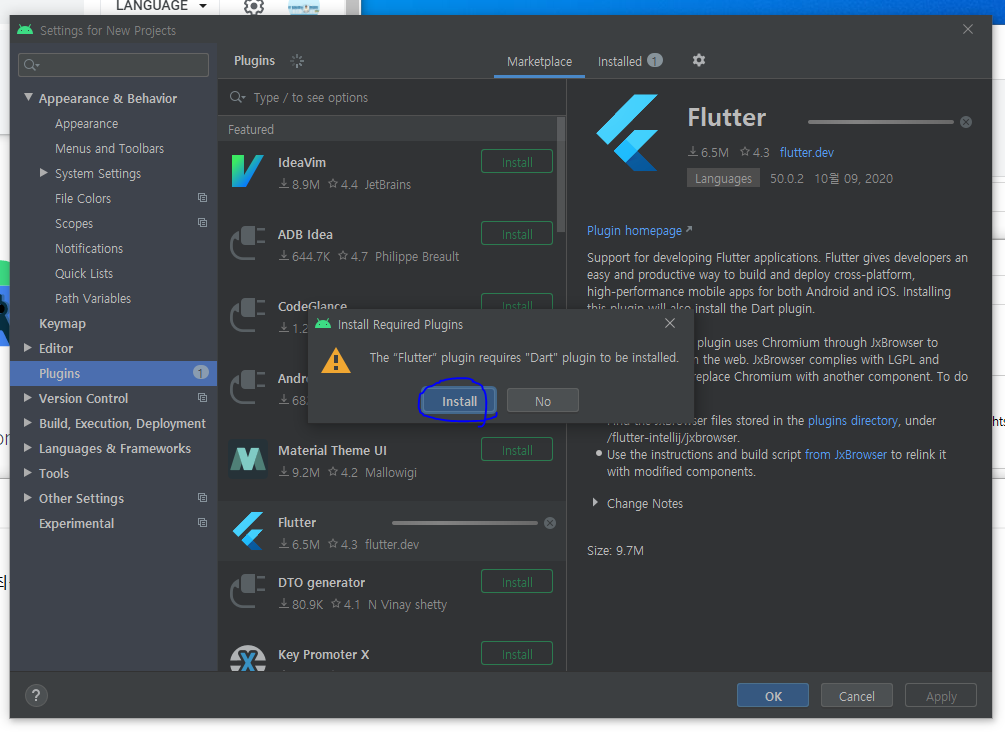The width and height of the screenshot is (1005, 739).
Task: Click the Key Promoter X icon
Action: tap(247, 659)
